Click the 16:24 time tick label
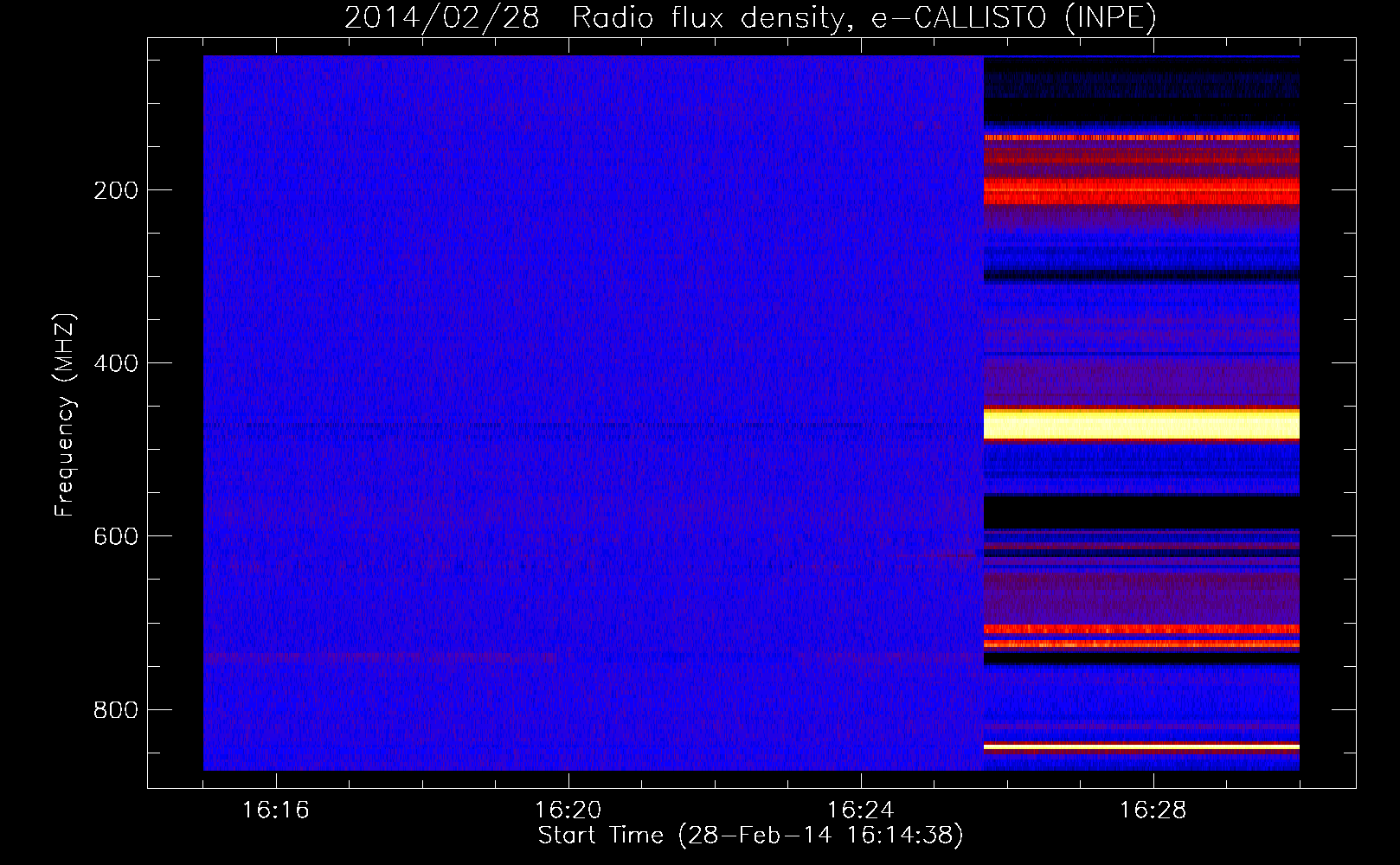1400x865 pixels. pyautogui.click(x=861, y=811)
